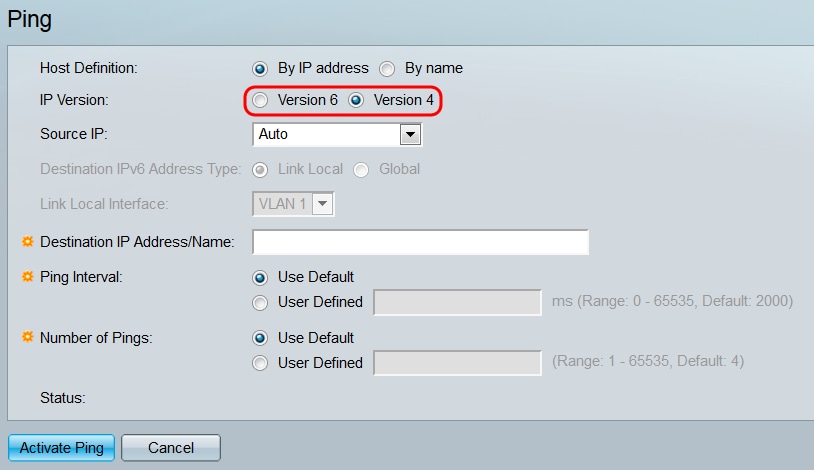Viewport: 814px width, 470px height.
Task: Select the By IP address radio button
Action: 261,69
